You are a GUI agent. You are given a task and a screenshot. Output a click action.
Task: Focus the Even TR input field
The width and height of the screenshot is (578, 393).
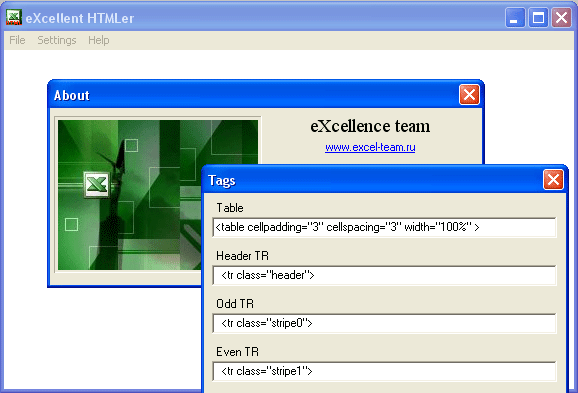tap(384, 371)
